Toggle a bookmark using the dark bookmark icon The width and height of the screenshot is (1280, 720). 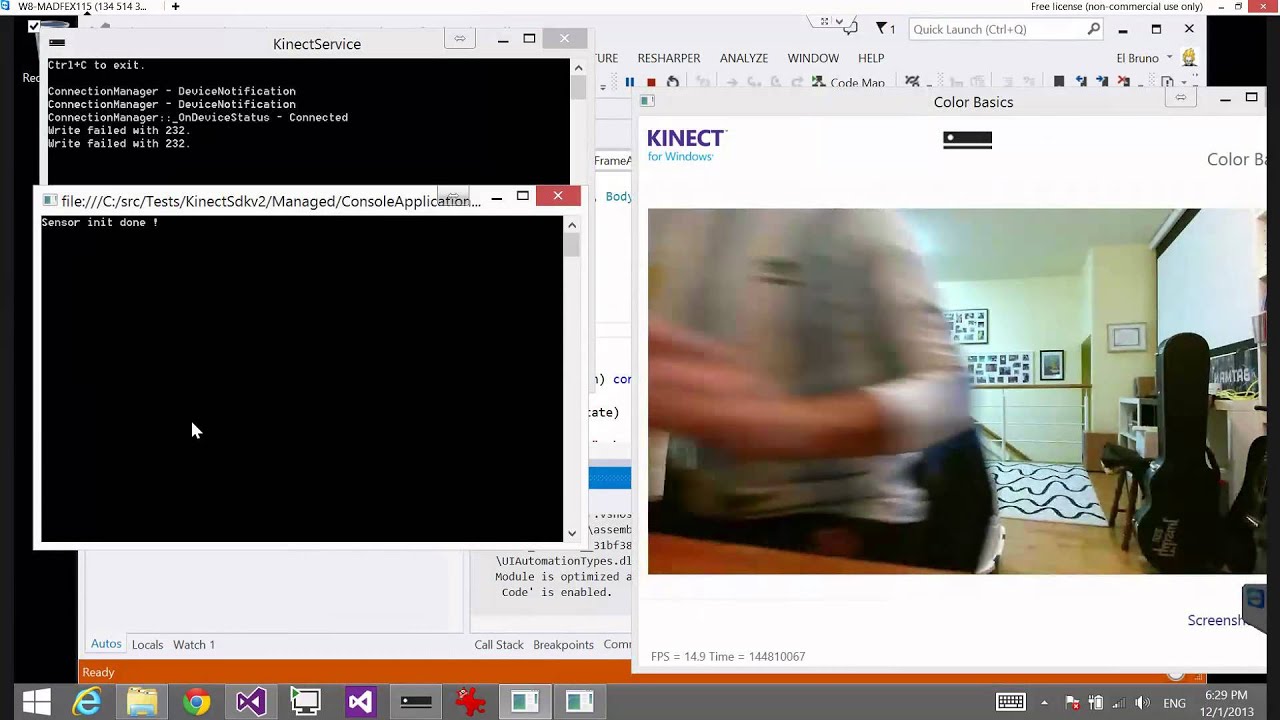coord(1059,82)
